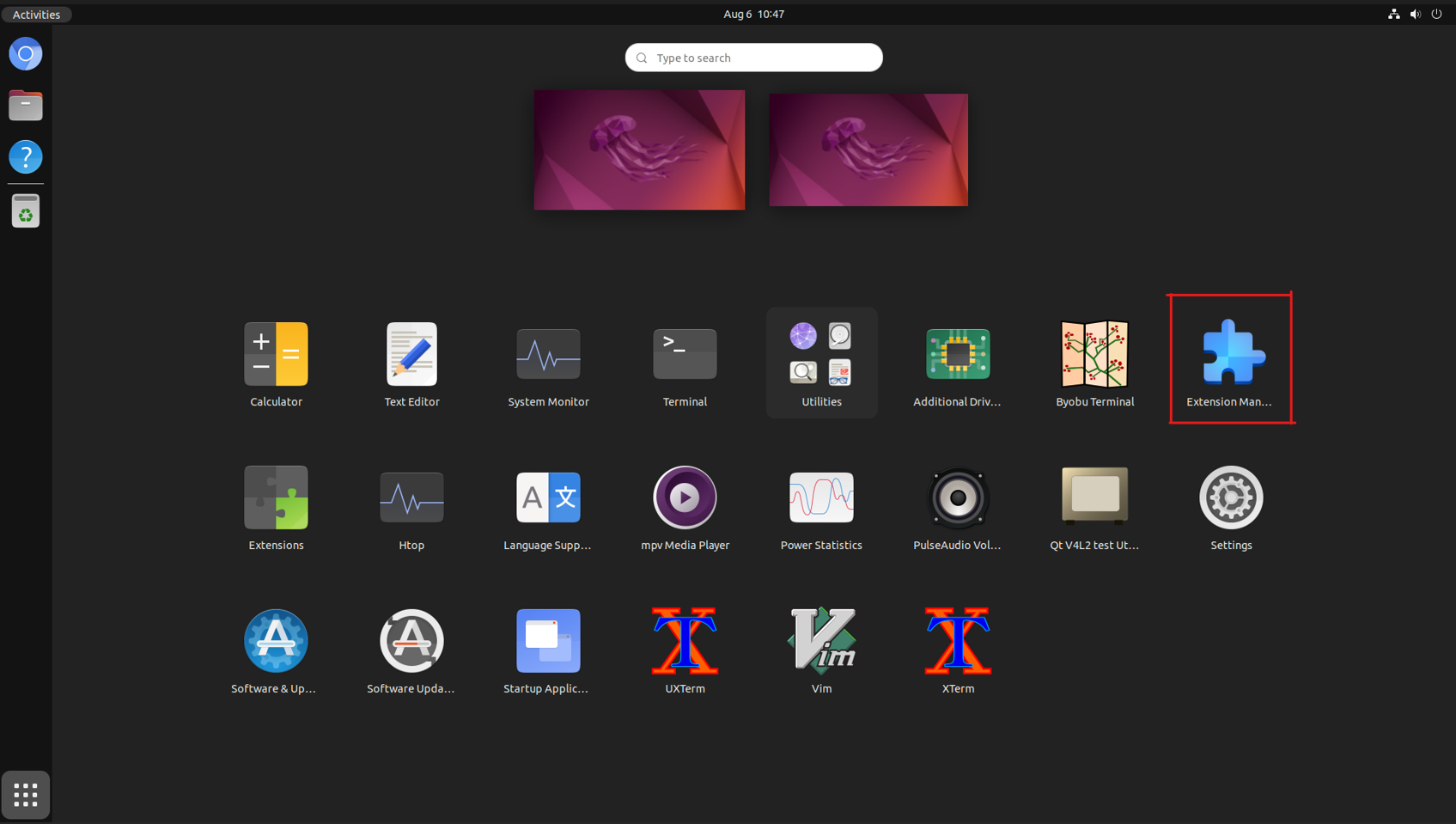The image size is (1456, 824).
Task: Open Startup Applications
Action: [x=548, y=650]
